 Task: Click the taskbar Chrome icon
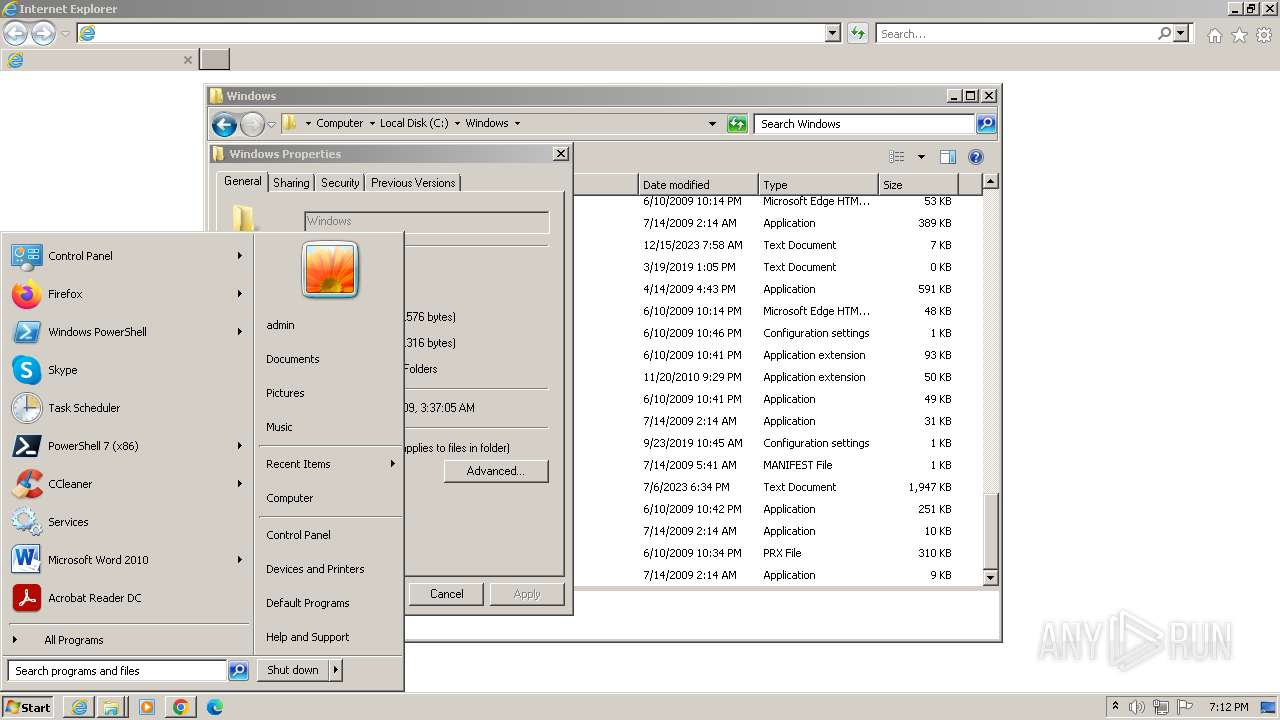coord(180,707)
